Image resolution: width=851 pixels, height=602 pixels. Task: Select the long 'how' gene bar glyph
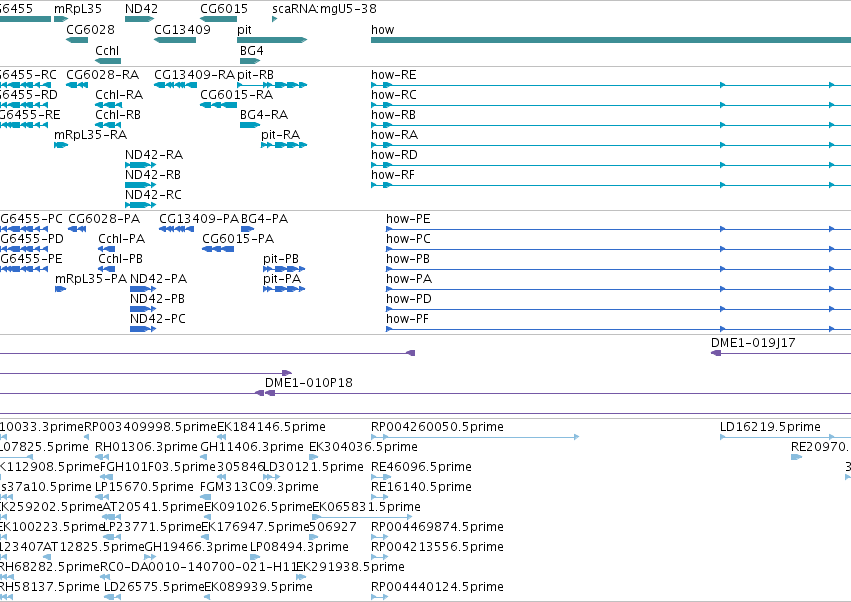pos(611,40)
